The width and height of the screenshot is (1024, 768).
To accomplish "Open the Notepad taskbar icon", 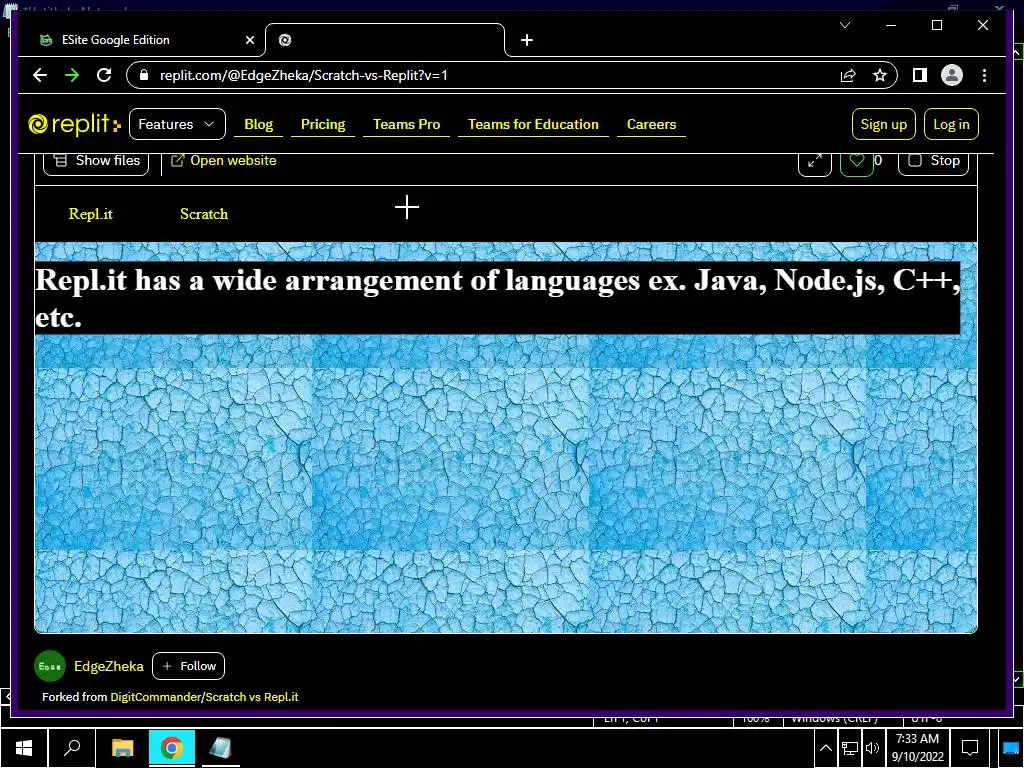I will [220, 748].
